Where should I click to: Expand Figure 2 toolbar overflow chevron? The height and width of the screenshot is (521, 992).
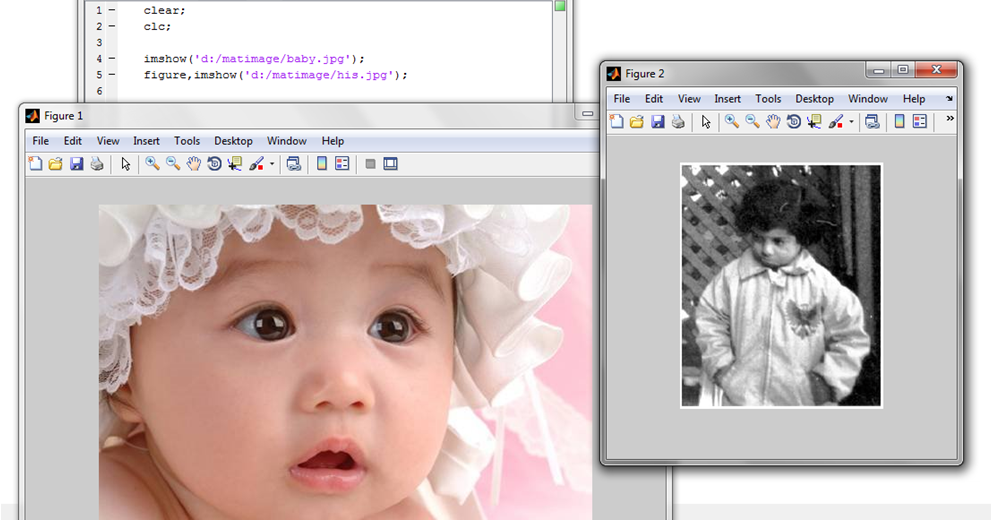(x=950, y=118)
